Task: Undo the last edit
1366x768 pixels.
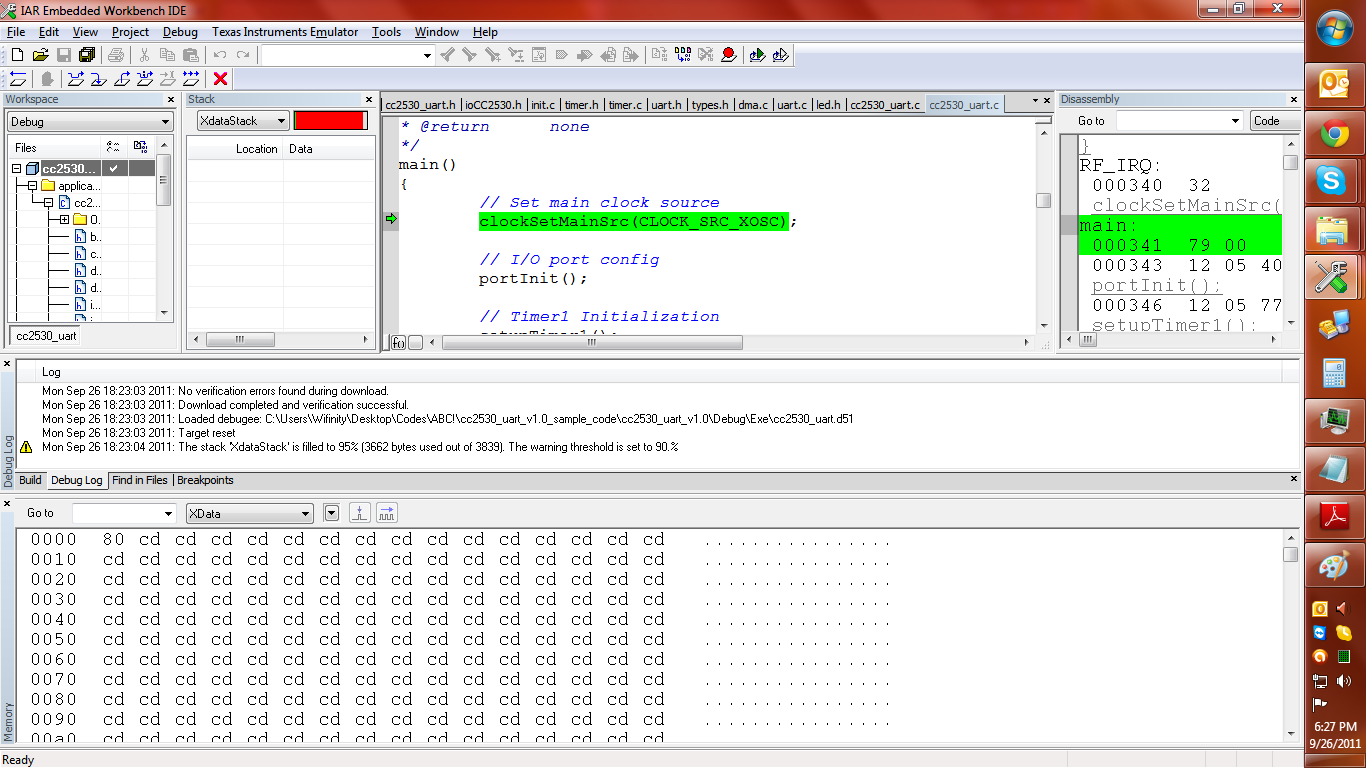Action: pos(219,55)
